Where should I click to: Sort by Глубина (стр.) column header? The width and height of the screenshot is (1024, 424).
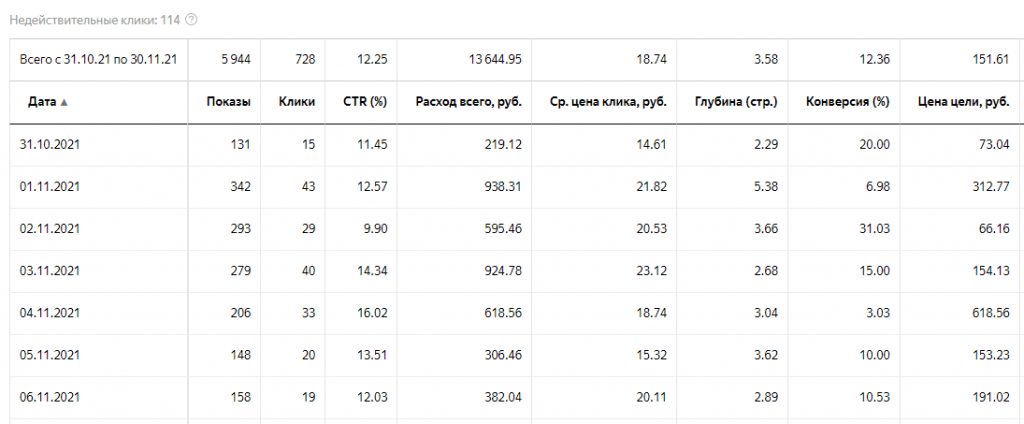(x=734, y=102)
